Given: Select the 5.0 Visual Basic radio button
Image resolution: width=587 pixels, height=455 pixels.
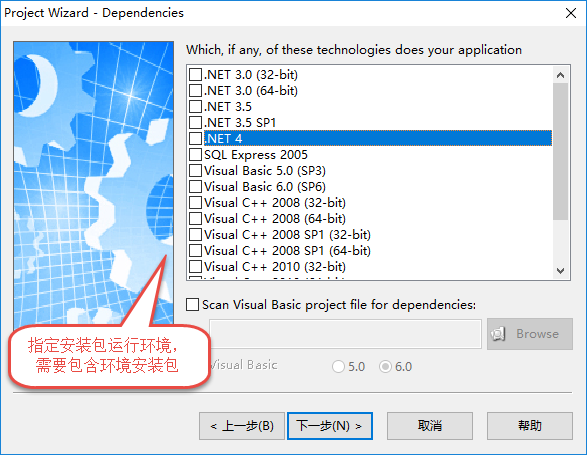Looking at the screenshot, I should click(338, 367).
